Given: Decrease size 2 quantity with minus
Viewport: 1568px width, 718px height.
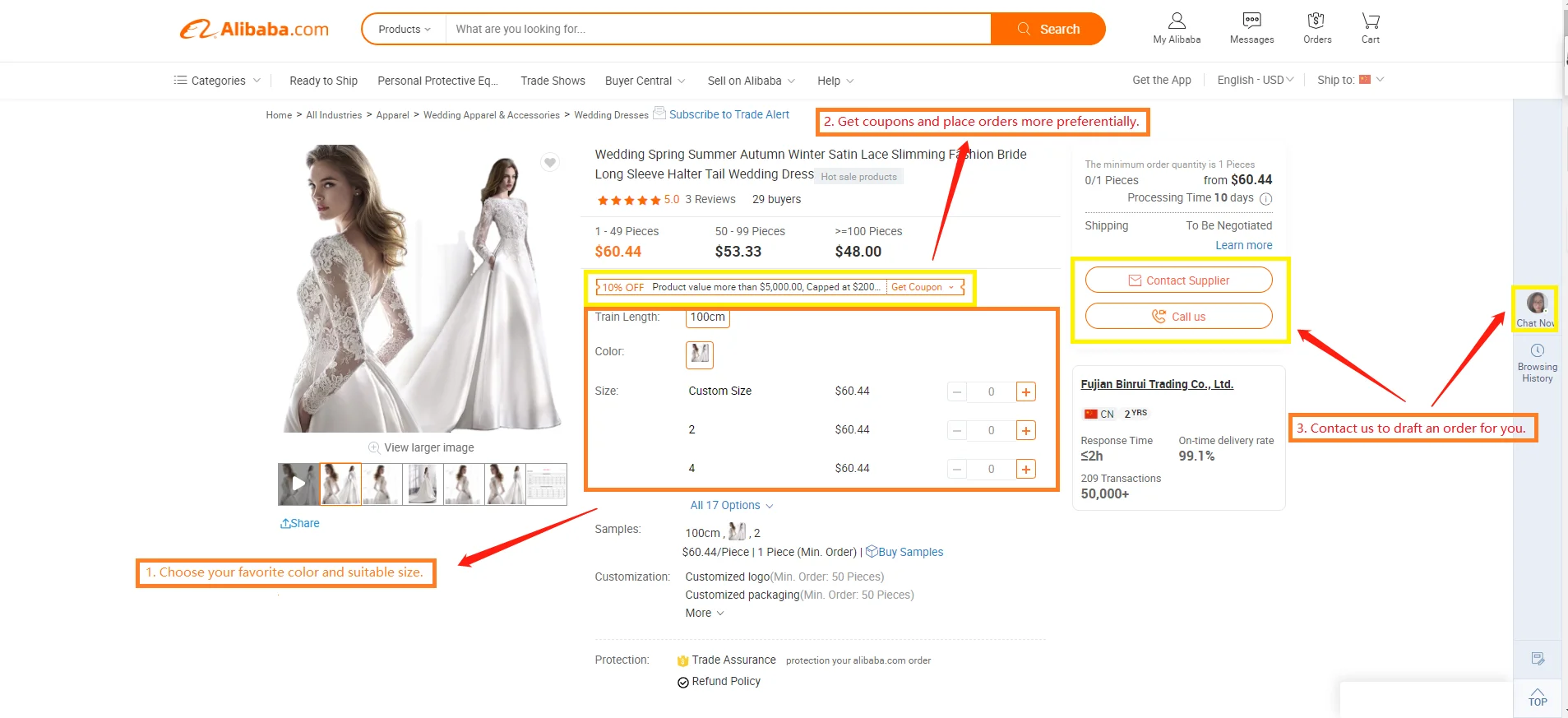Looking at the screenshot, I should pos(957,430).
